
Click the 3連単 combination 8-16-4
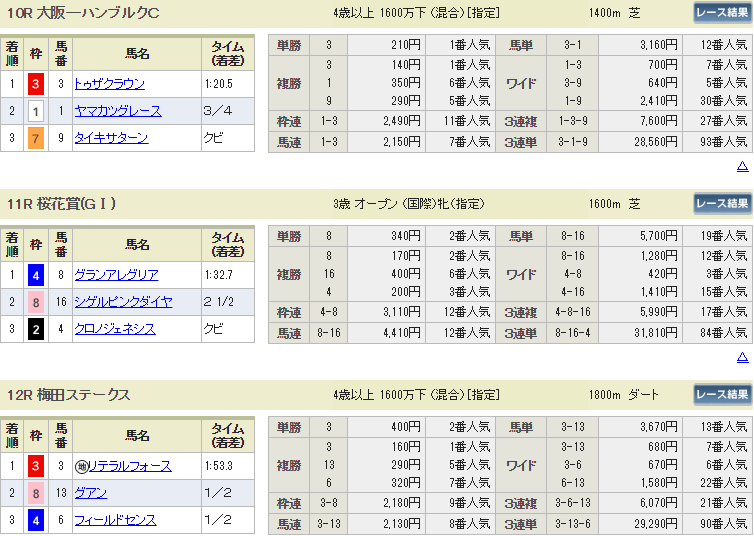tap(573, 333)
